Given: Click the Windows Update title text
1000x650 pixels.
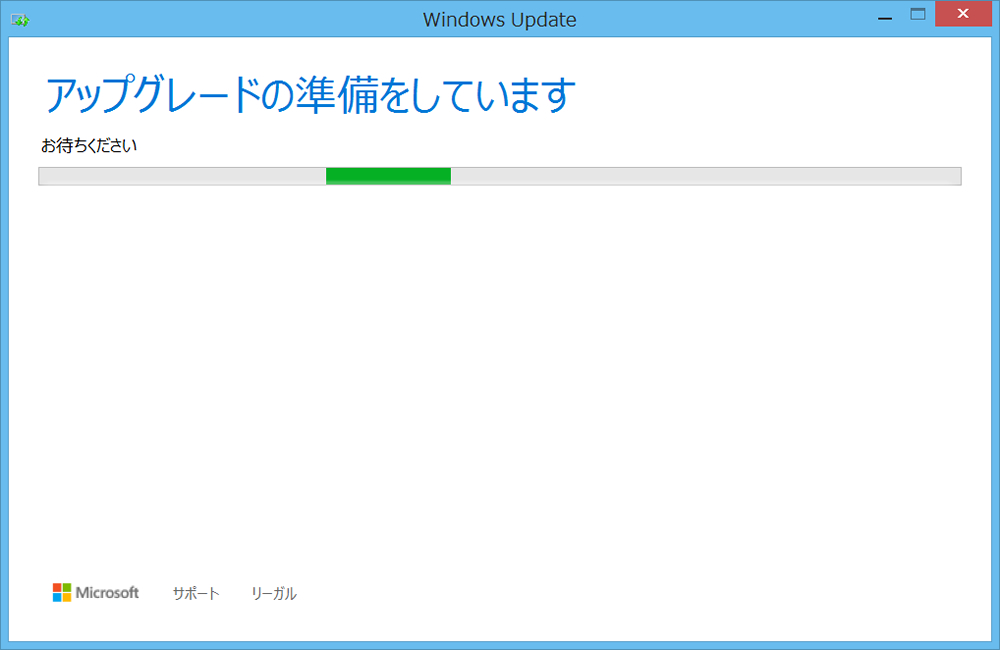Looking at the screenshot, I should [499, 20].
